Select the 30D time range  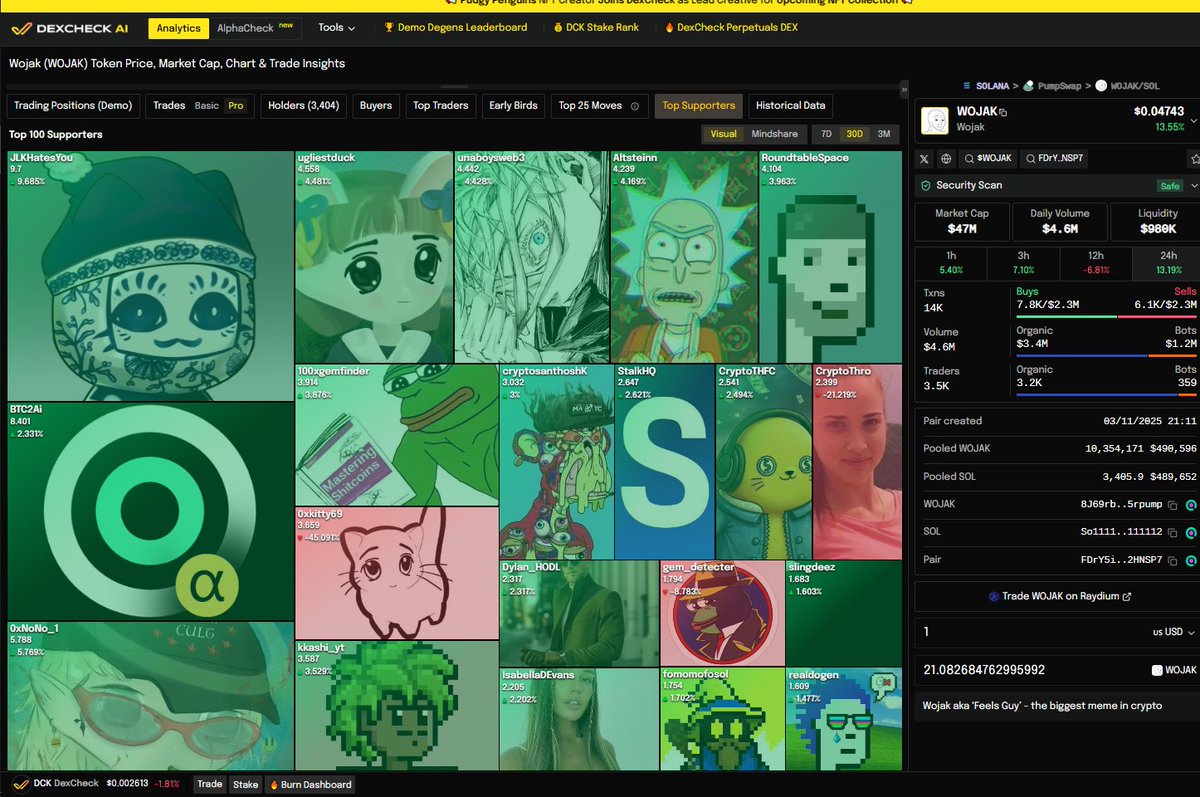(x=854, y=134)
